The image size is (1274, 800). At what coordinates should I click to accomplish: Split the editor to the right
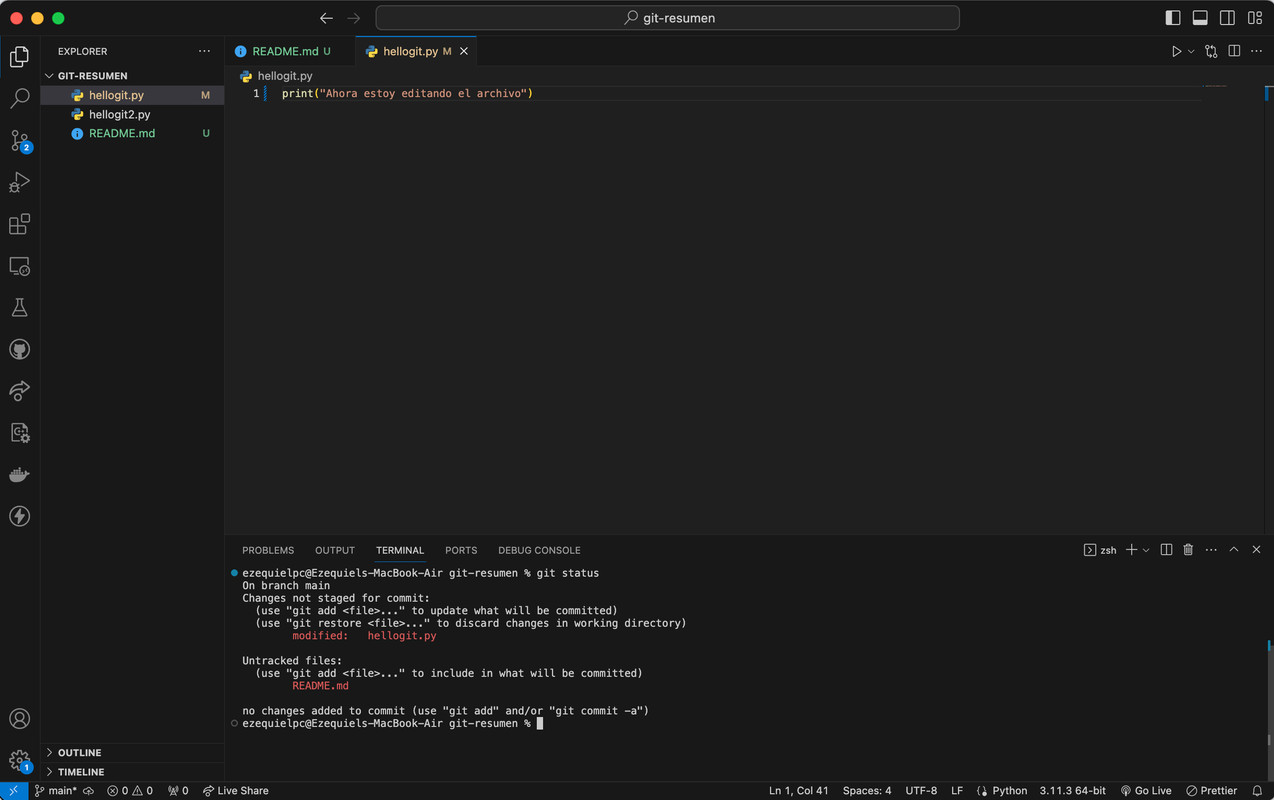tap(1234, 51)
